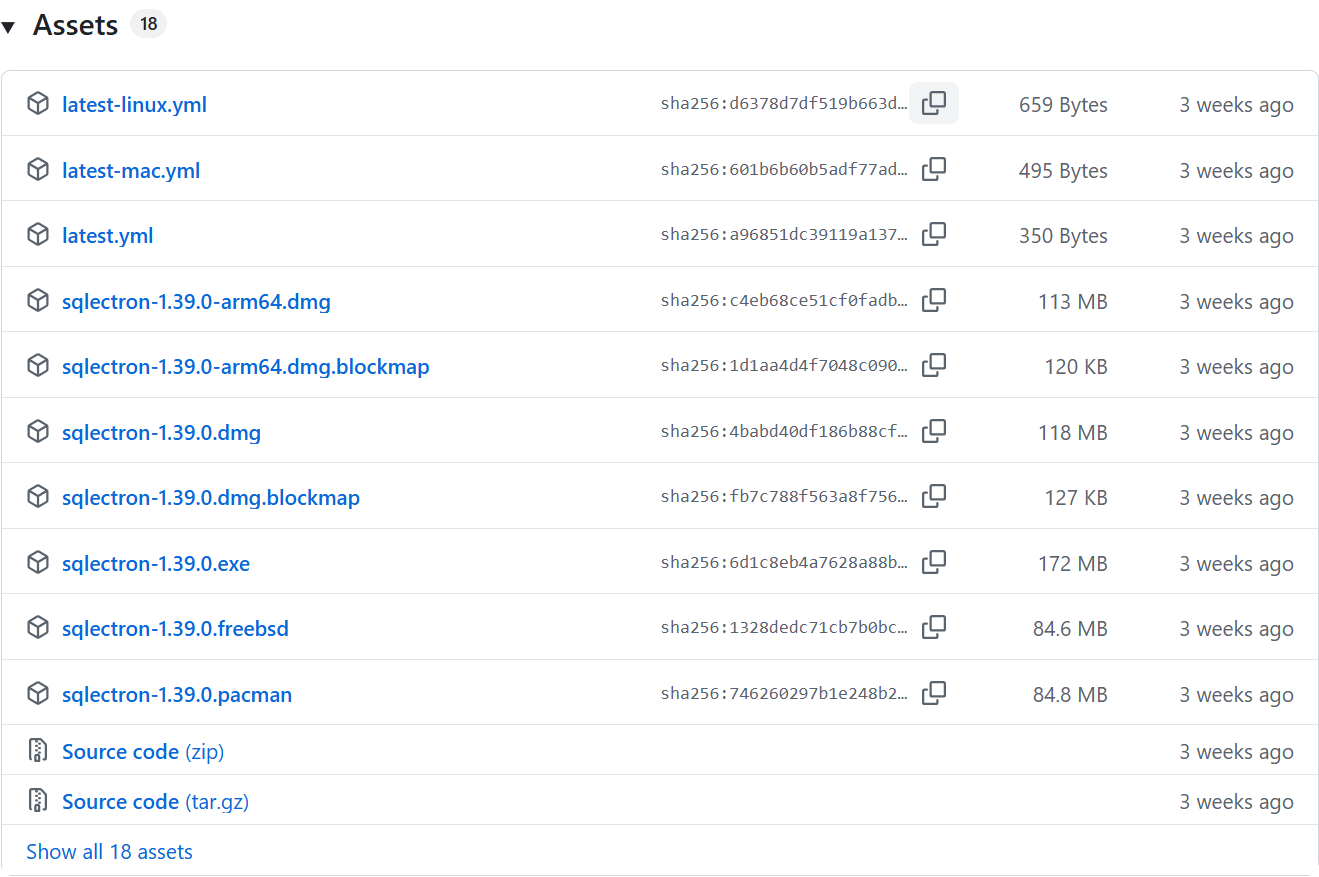Click package icon beside sqlectron-1.39.0.exe
The height and width of the screenshot is (877, 1319).
point(38,562)
